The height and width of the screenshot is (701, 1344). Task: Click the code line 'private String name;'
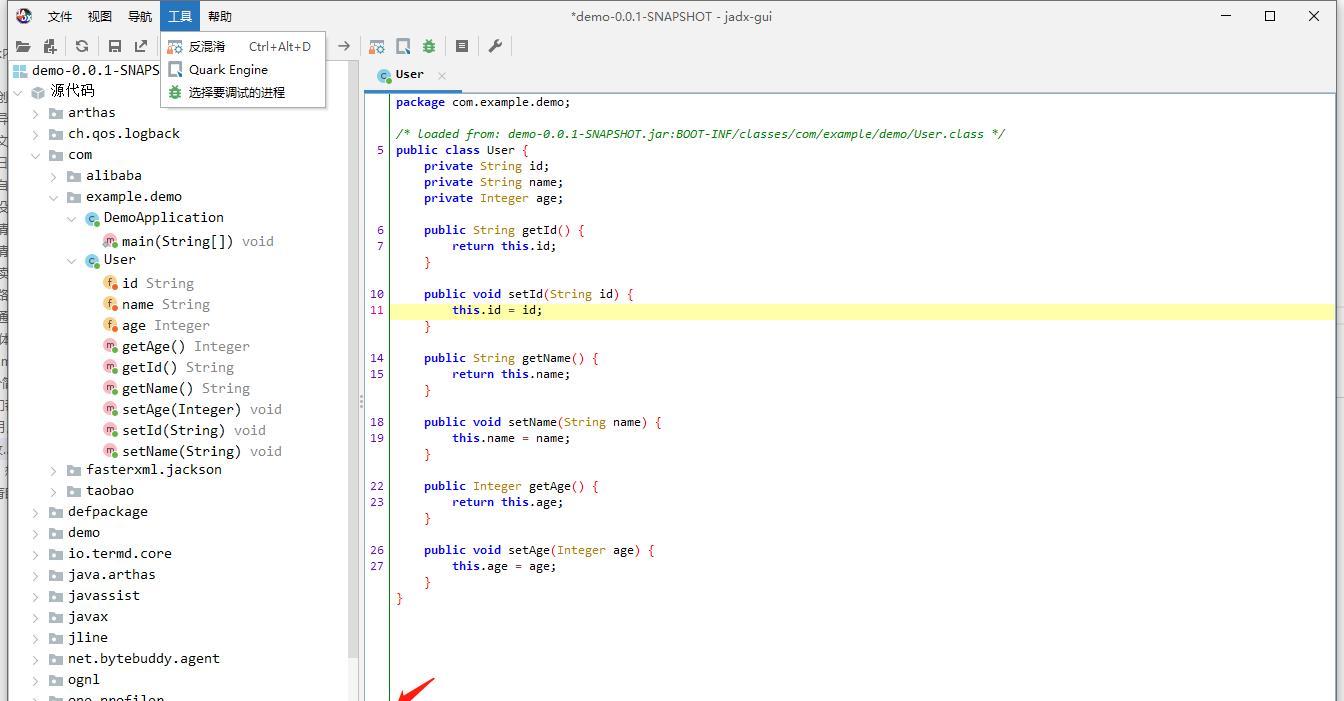click(x=493, y=182)
